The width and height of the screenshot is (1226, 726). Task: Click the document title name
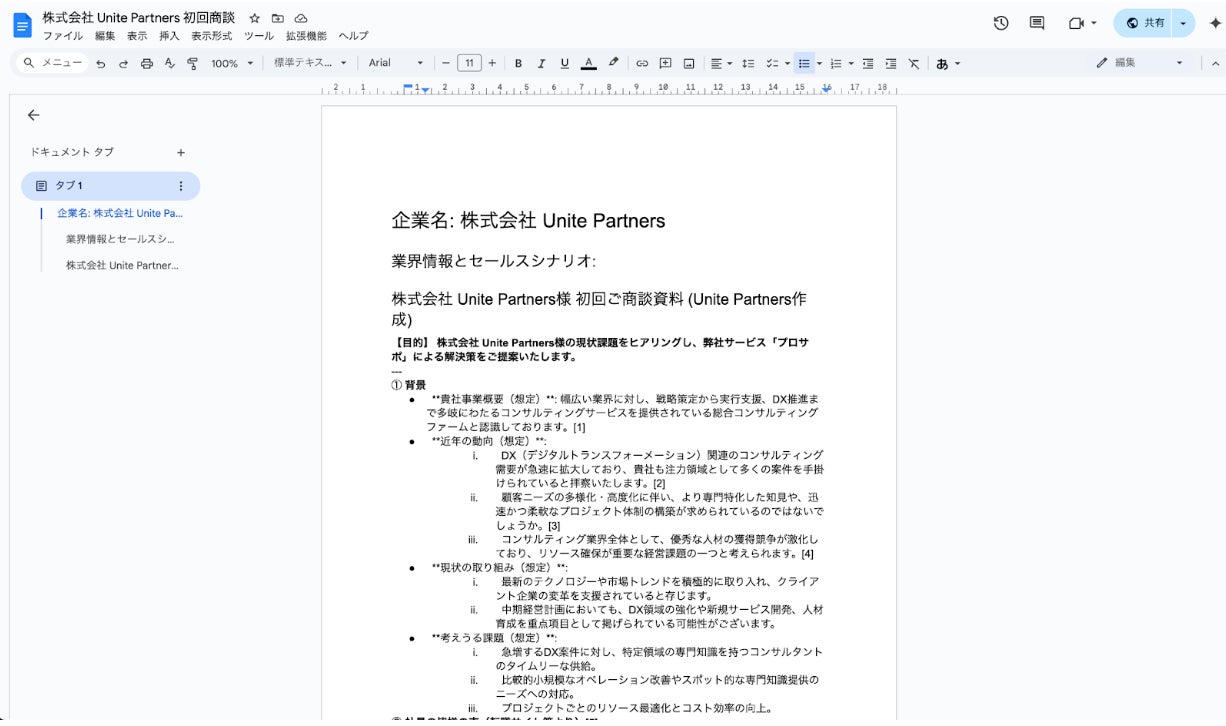(x=138, y=18)
